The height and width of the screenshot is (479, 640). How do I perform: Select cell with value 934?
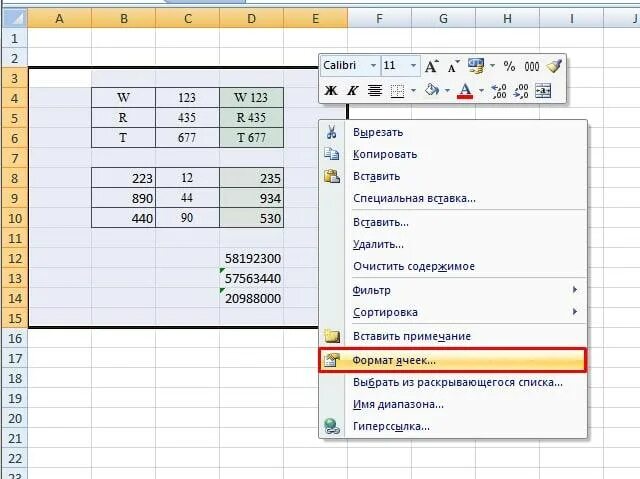coord(251,198)
